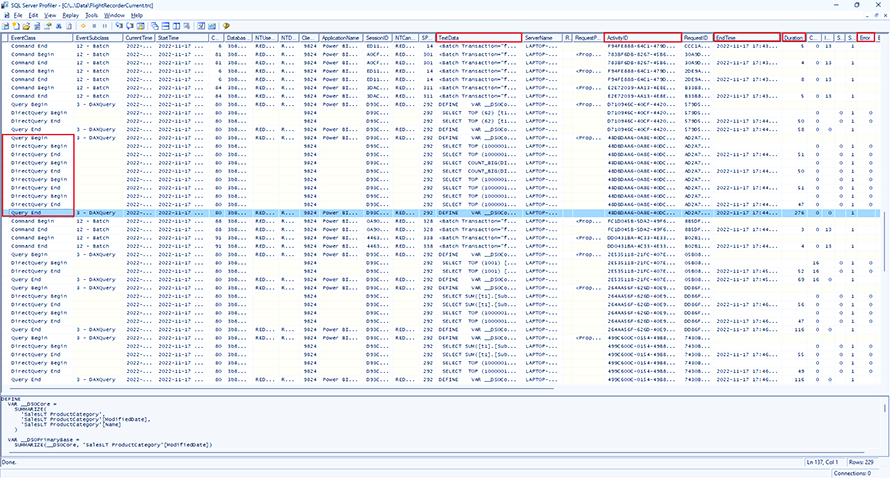Click the TextData column header

(x=479, y=37)
